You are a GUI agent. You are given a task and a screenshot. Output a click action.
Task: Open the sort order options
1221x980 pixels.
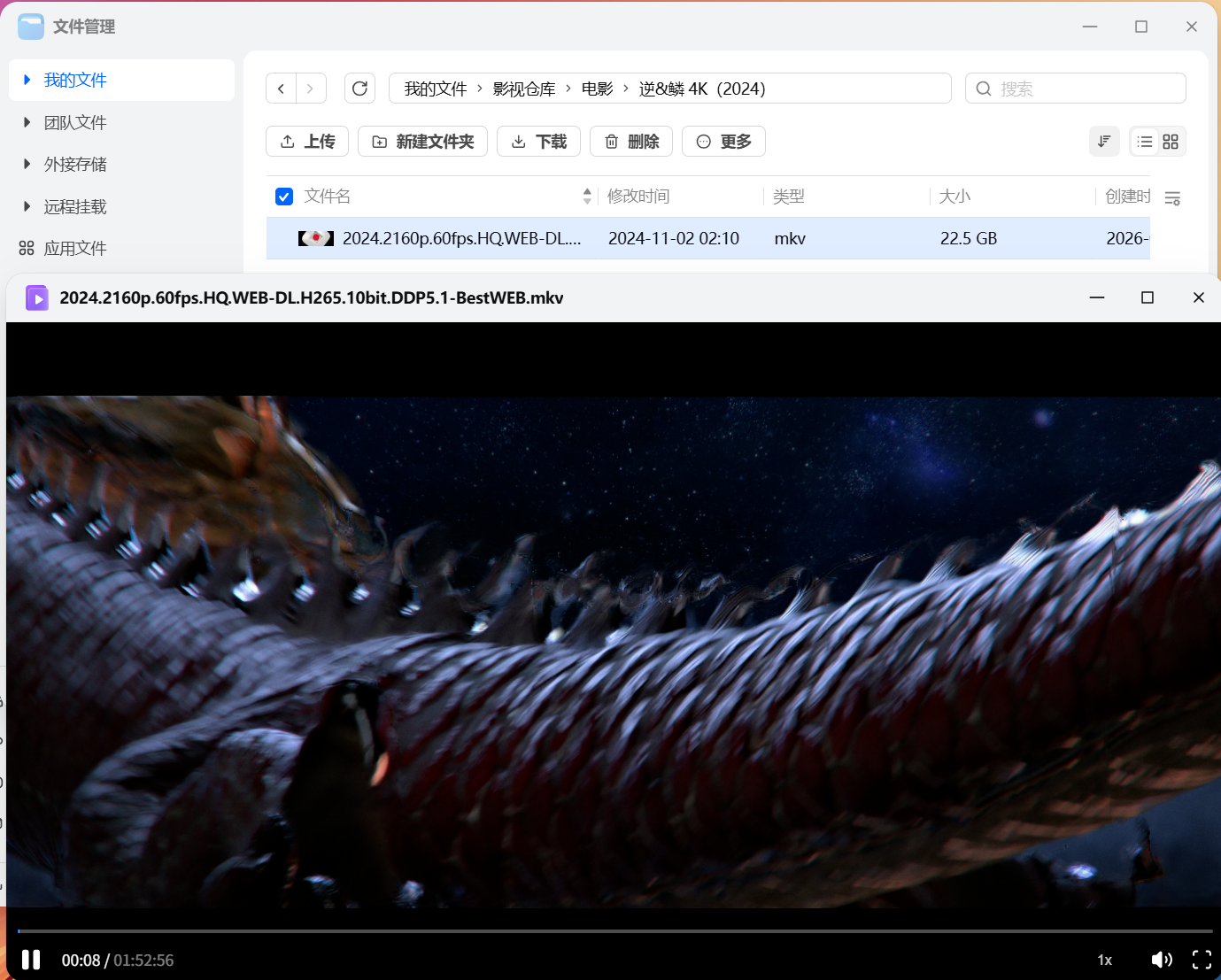[x=1104, y=142]
